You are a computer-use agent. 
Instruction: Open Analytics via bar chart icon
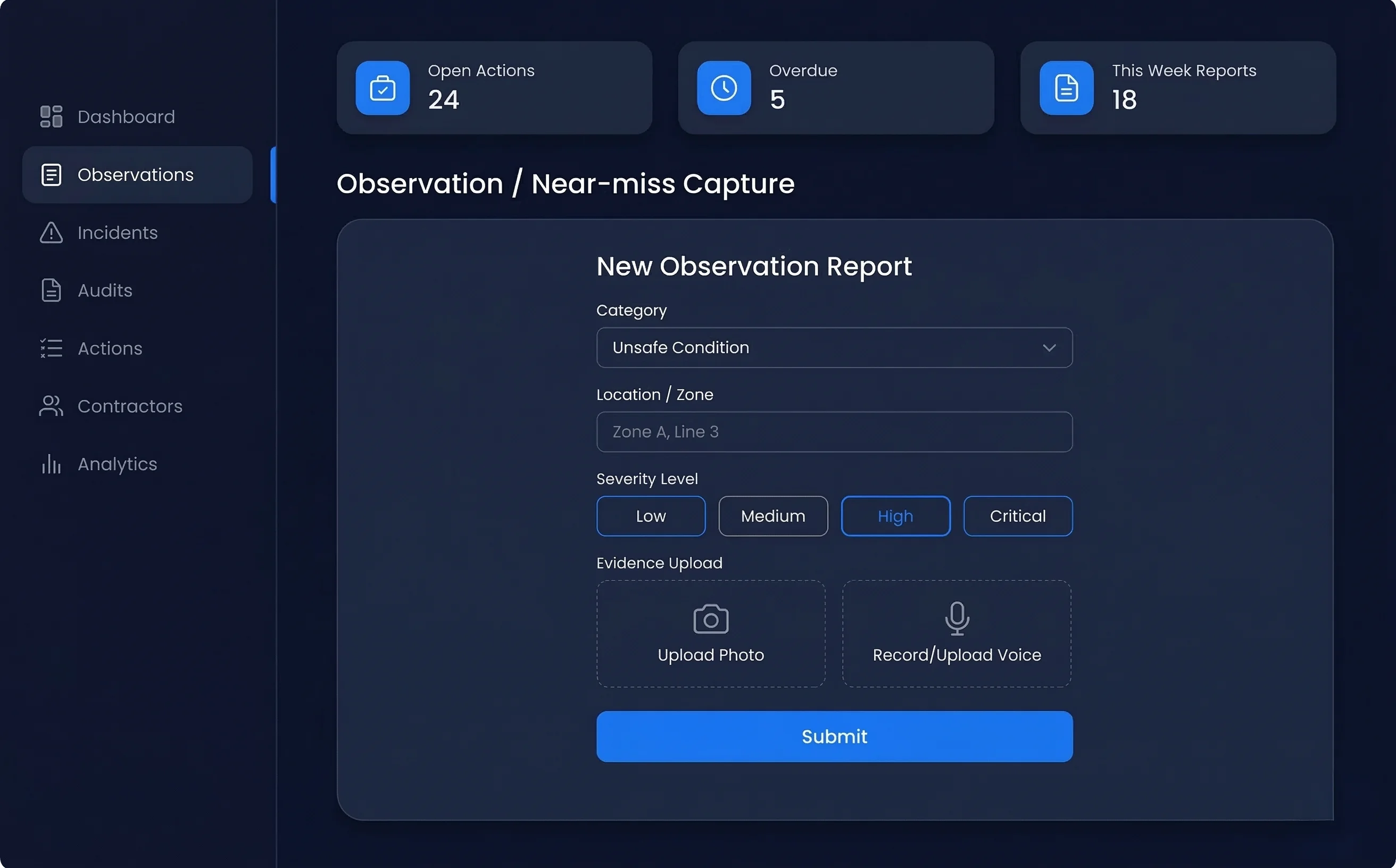click(51, 464)
